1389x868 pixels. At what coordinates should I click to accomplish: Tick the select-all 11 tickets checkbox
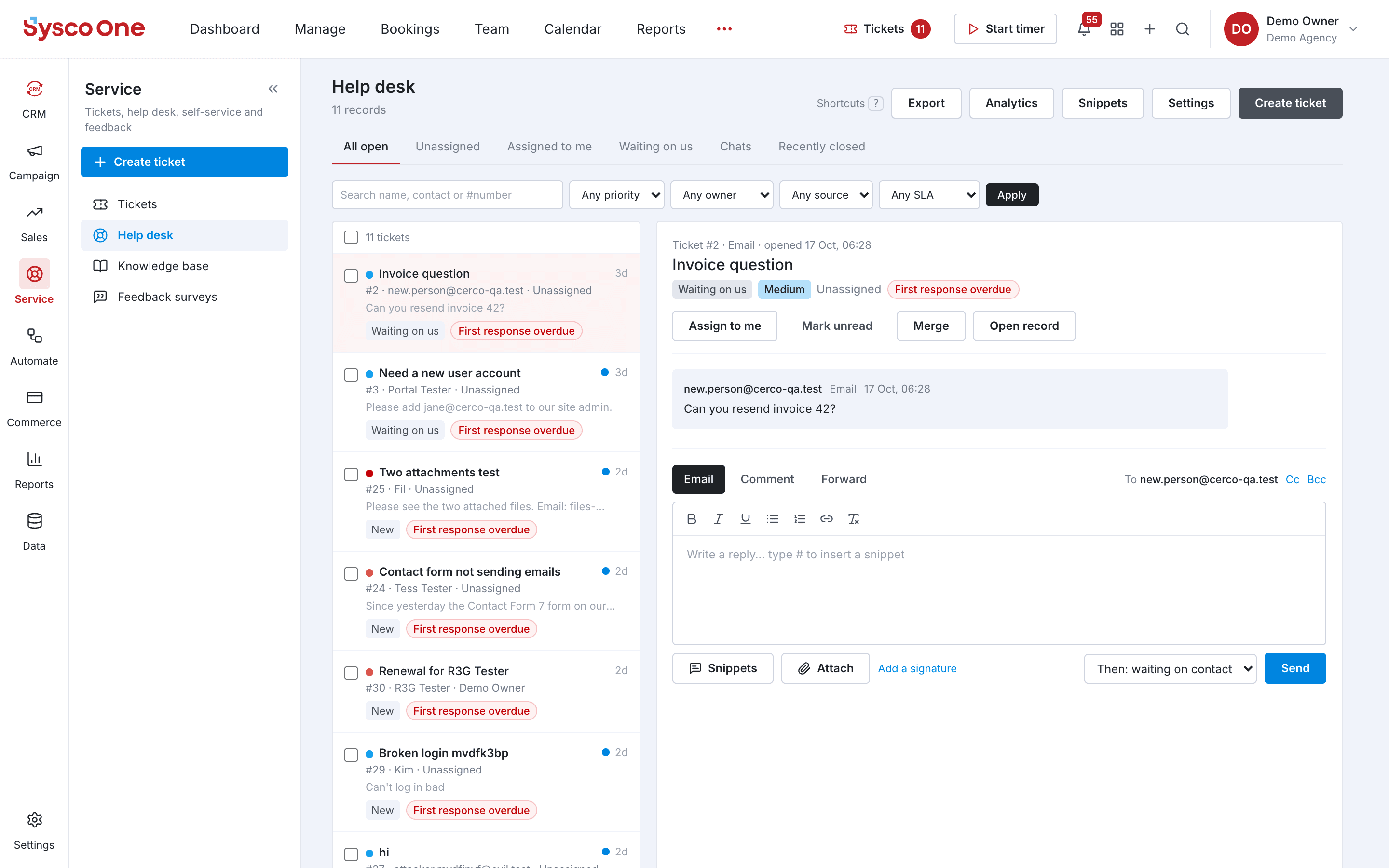pos(351,237)
